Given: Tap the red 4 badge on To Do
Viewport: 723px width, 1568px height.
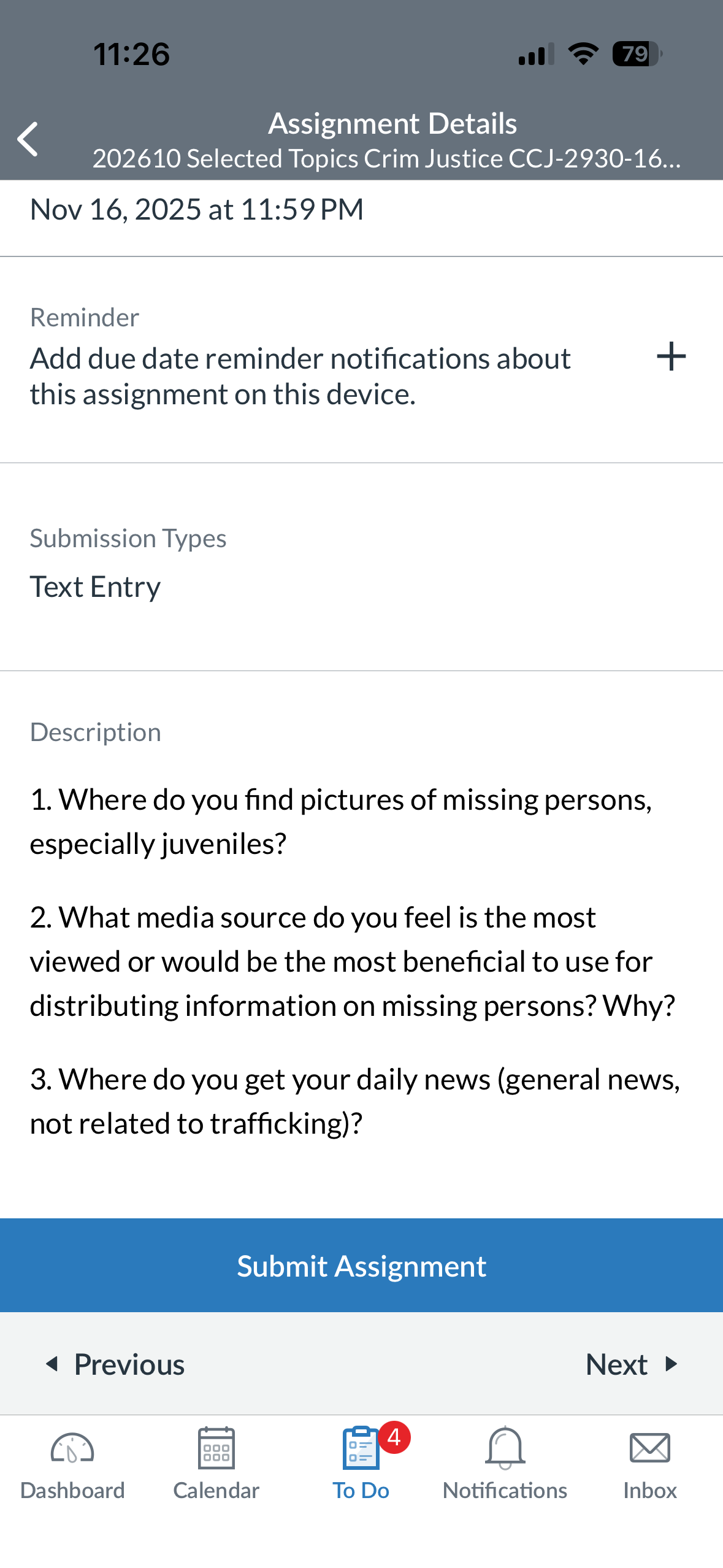Looking at the screenshot, I should (x=394, y=1437).
